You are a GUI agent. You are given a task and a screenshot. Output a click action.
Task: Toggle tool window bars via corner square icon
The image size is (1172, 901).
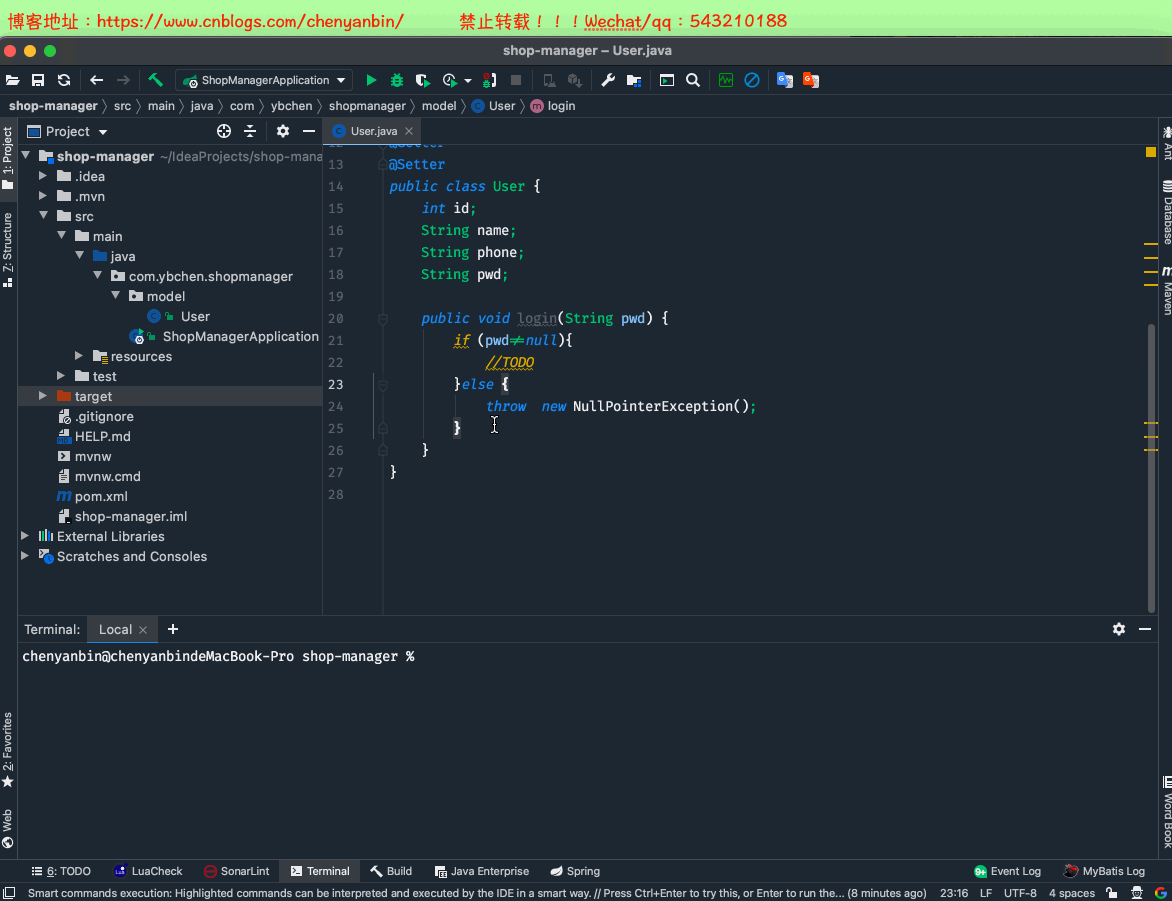tap(9, 893)
